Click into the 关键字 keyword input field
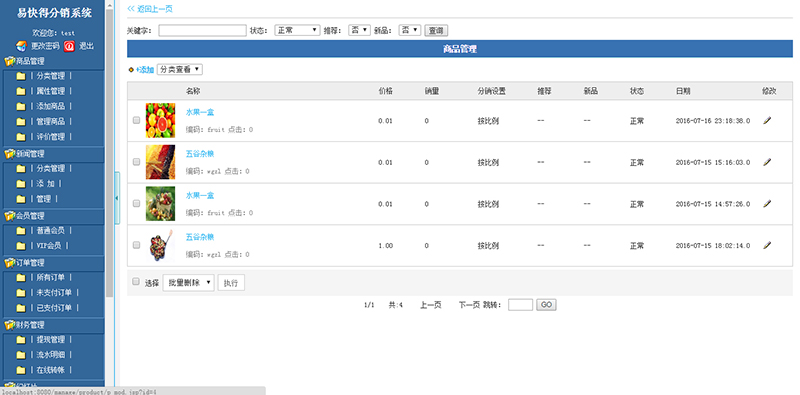The height and width of the screenshot is (395, 800). click(203, 31)
